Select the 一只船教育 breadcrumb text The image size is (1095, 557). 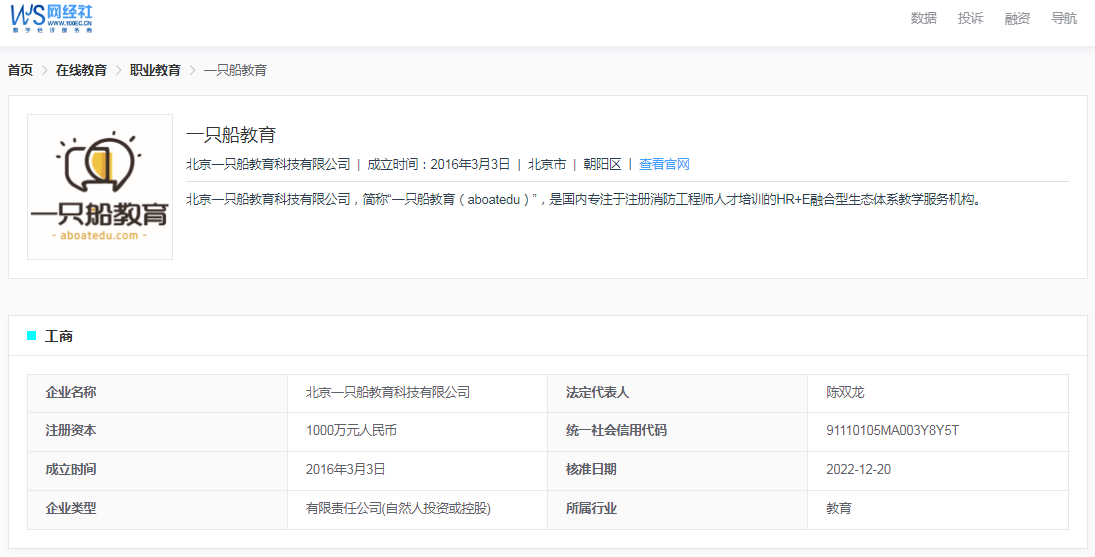coord(235,70)
